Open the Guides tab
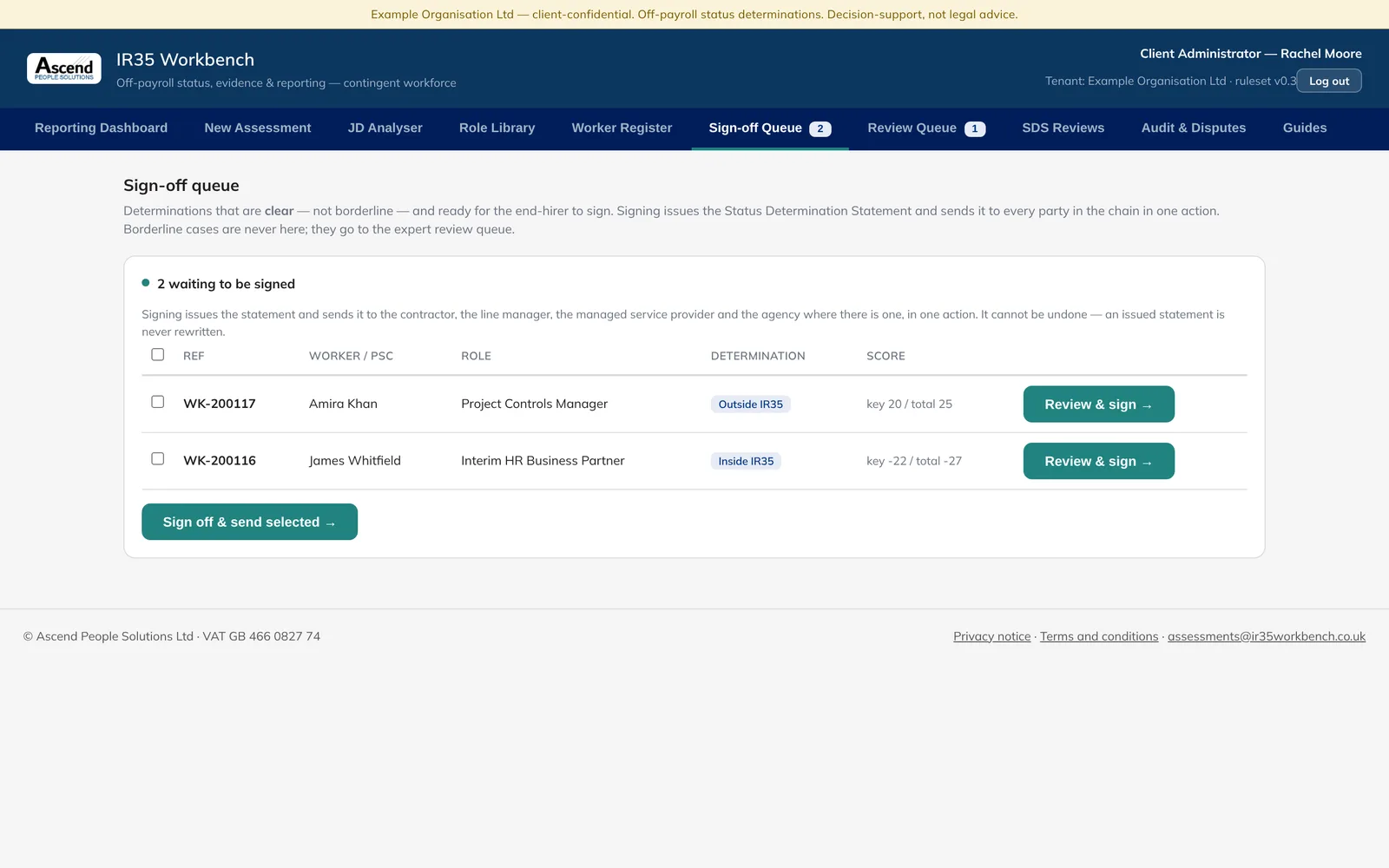 point(1305,128)
